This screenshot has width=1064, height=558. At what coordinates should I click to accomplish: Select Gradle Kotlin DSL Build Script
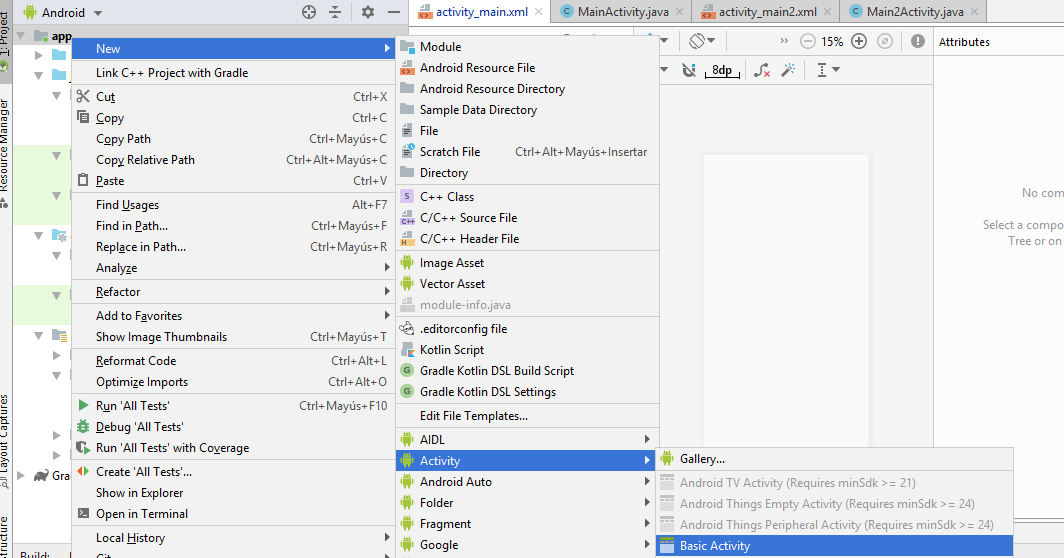pos(527,371)
